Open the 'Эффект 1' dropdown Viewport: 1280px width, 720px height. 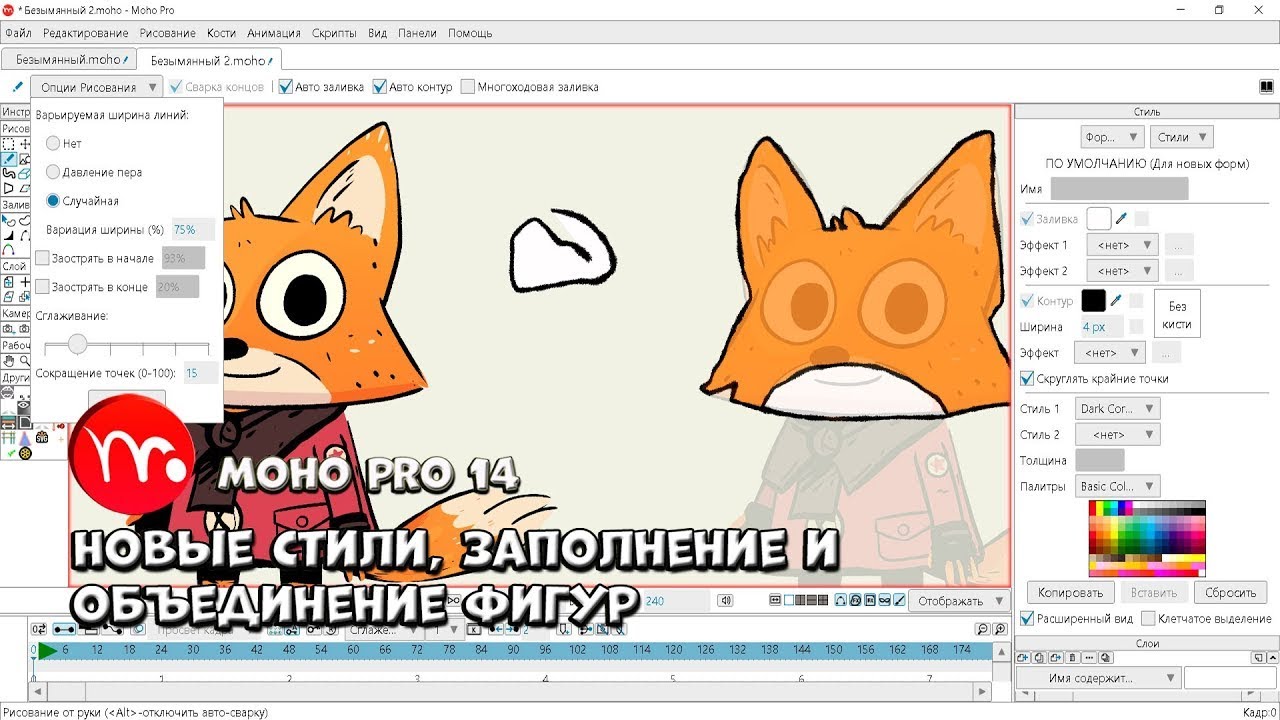tap(1122, 244)
